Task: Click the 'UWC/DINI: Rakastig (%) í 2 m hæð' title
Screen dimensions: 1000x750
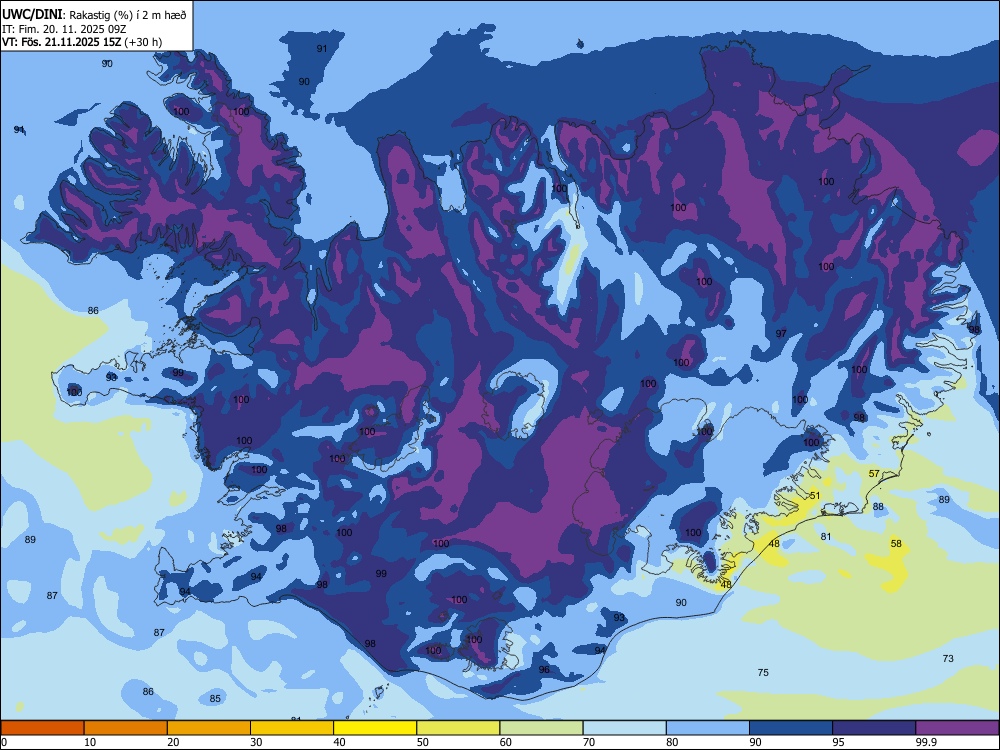Action: [x=94, y=15]
